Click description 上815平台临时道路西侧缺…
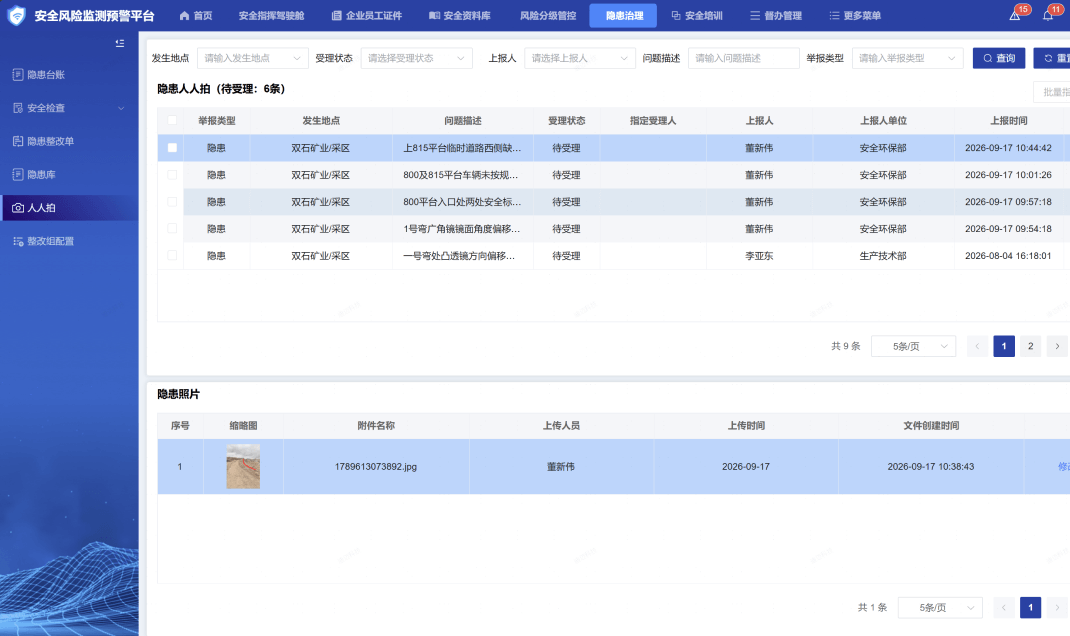The image size is (1070, 636). [x=462, y=147]
